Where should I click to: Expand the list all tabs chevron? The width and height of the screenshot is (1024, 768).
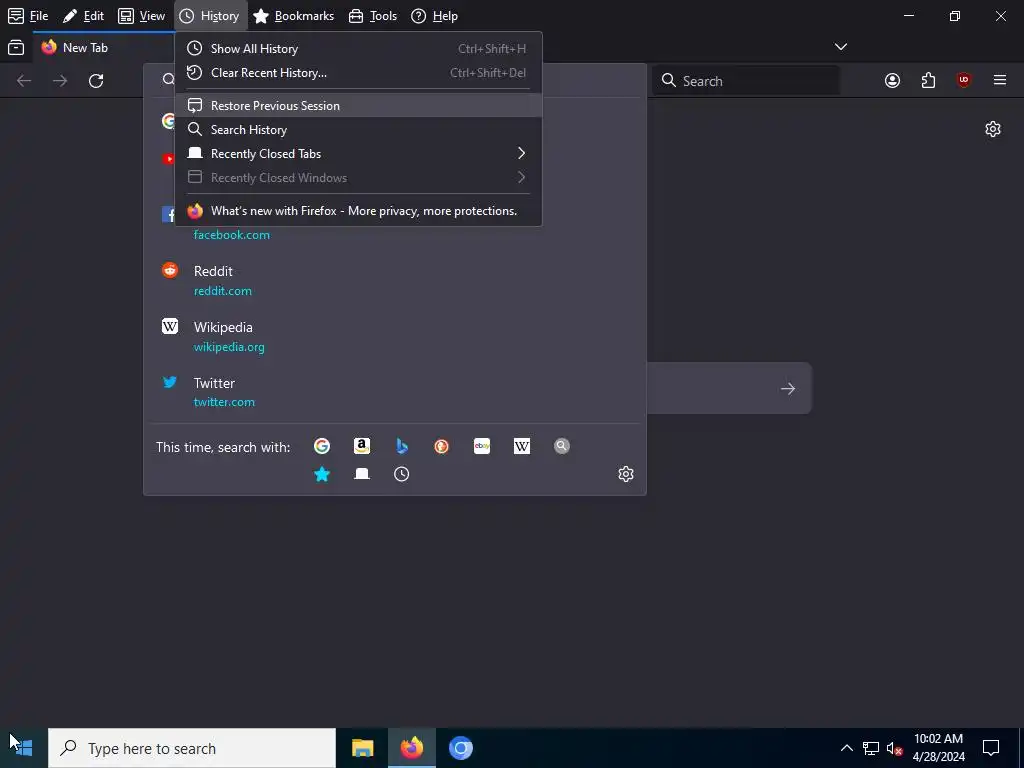pos(840,47)
